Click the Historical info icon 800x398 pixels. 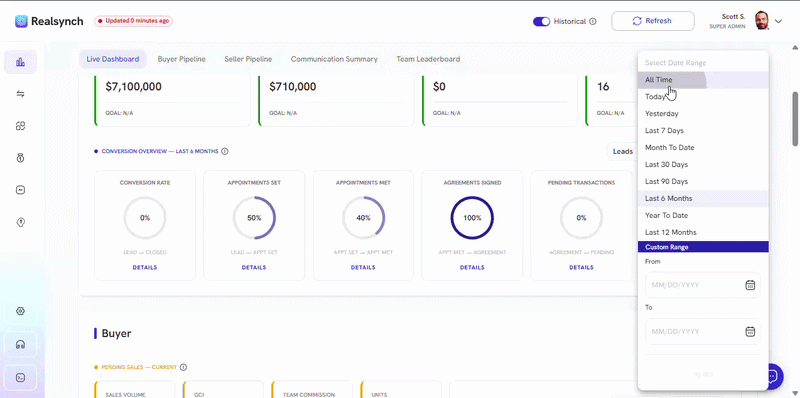(592, 21)
